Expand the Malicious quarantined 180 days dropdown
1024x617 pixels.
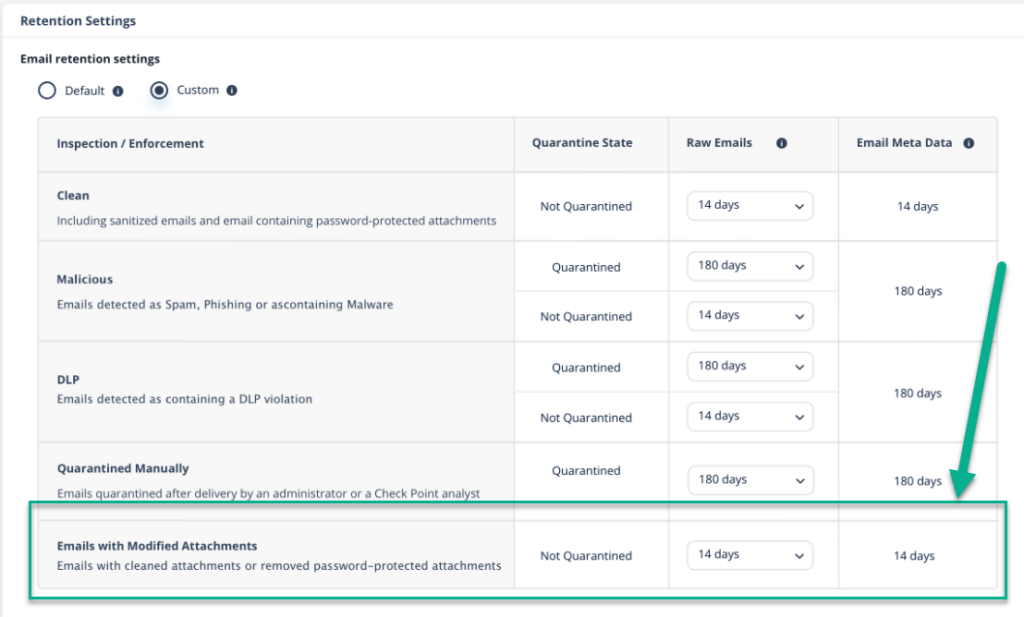coord(749,265)
